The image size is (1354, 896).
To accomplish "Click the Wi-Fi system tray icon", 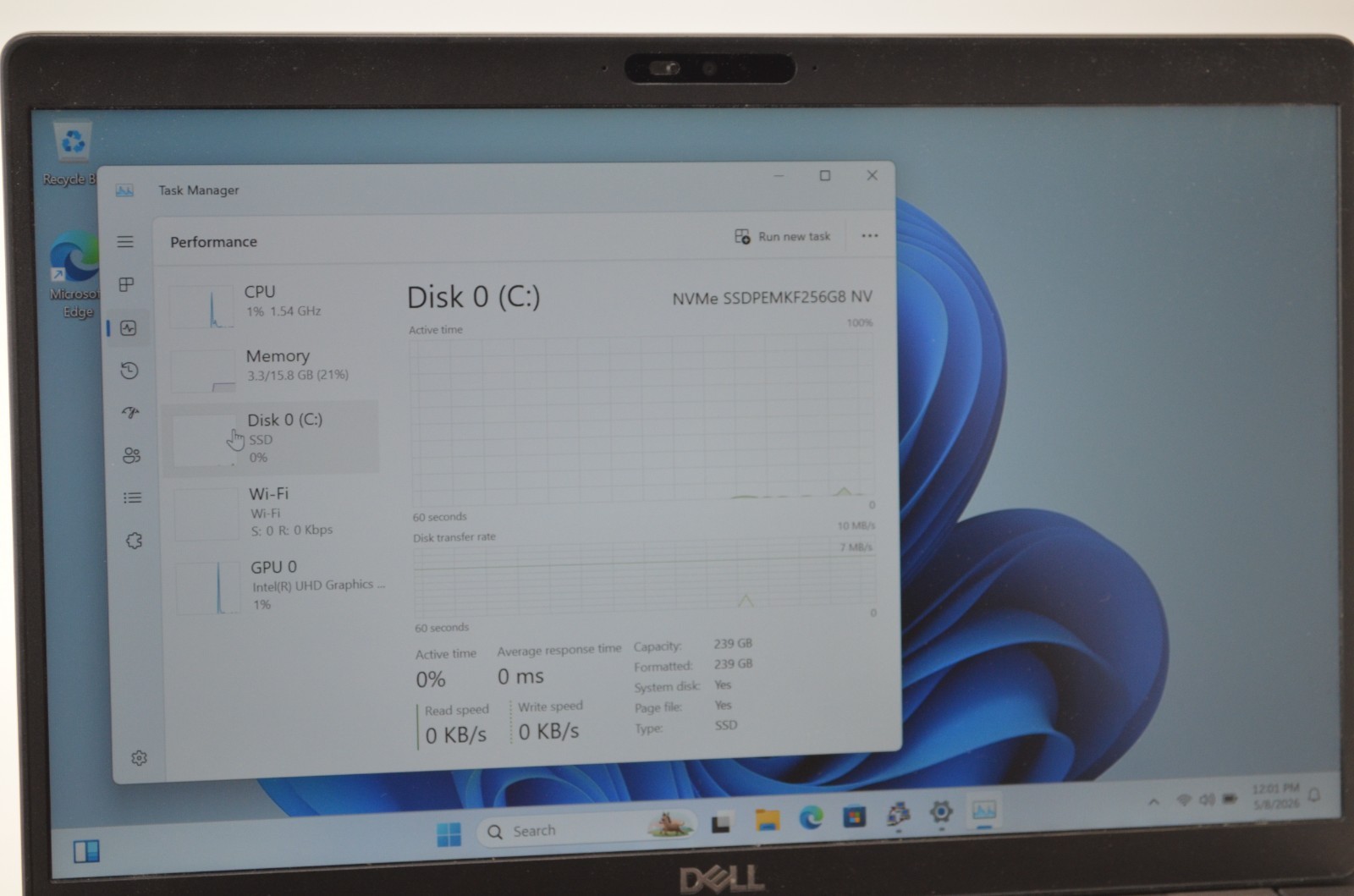I will [x=1184, y=800].
